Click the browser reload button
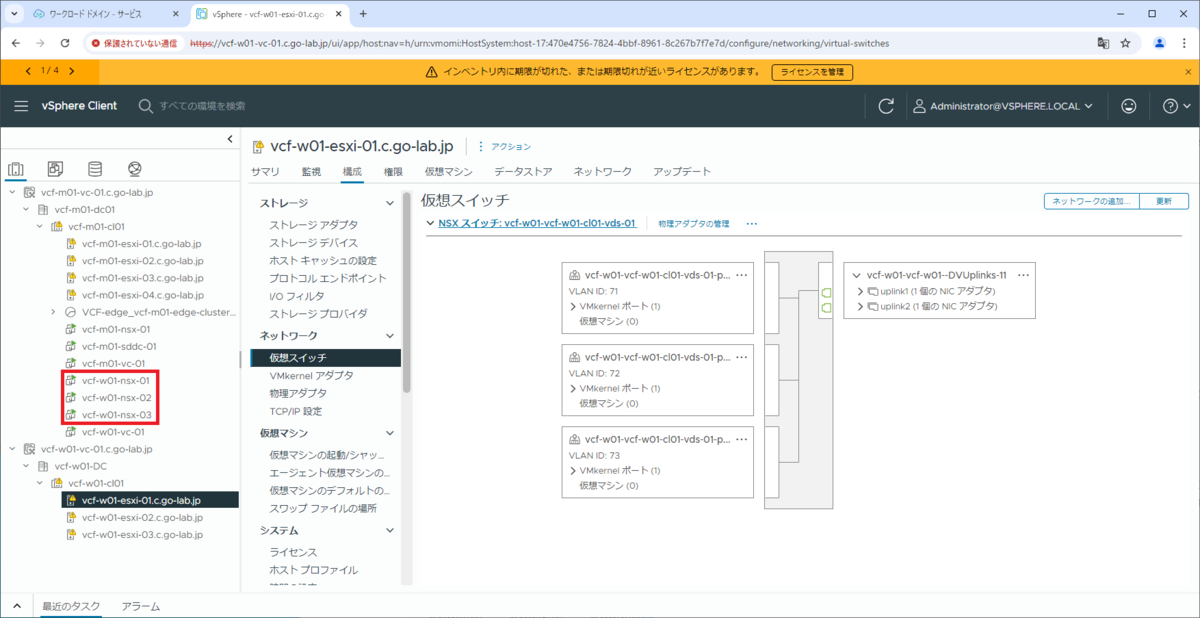 click(65, 43)
